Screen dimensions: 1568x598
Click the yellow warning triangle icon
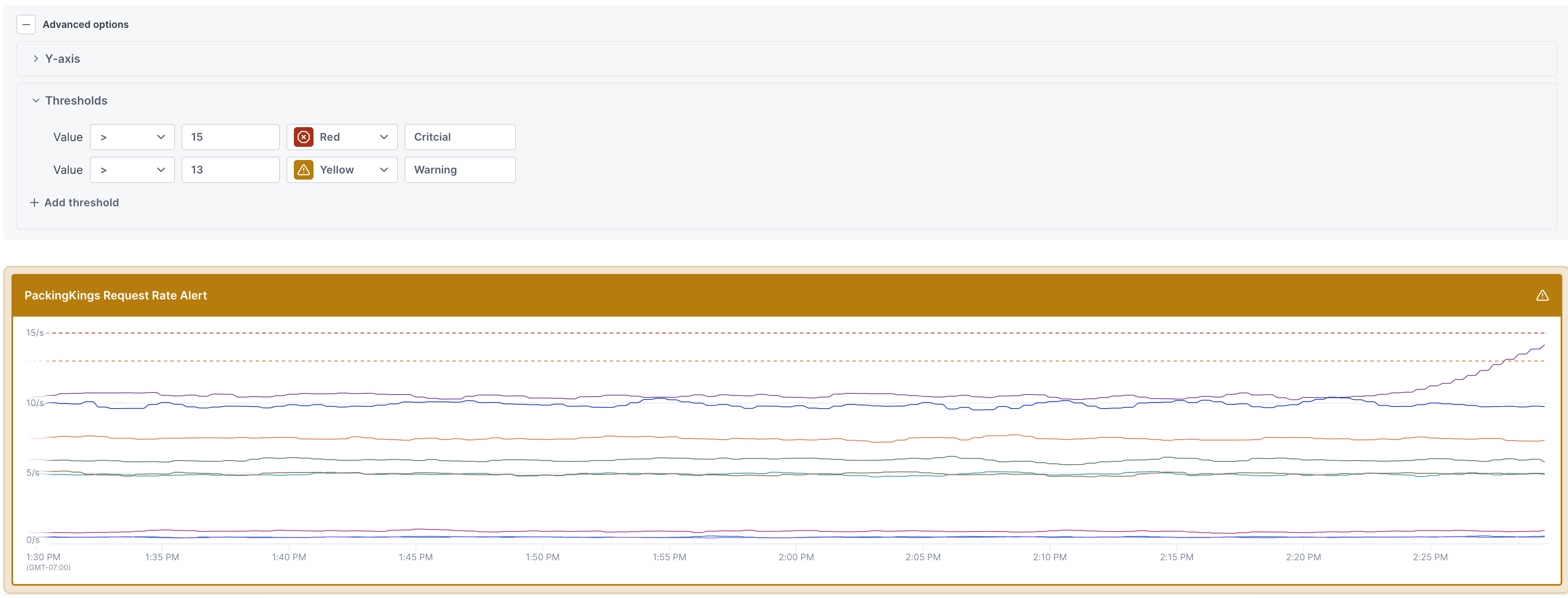click(304, 170)
